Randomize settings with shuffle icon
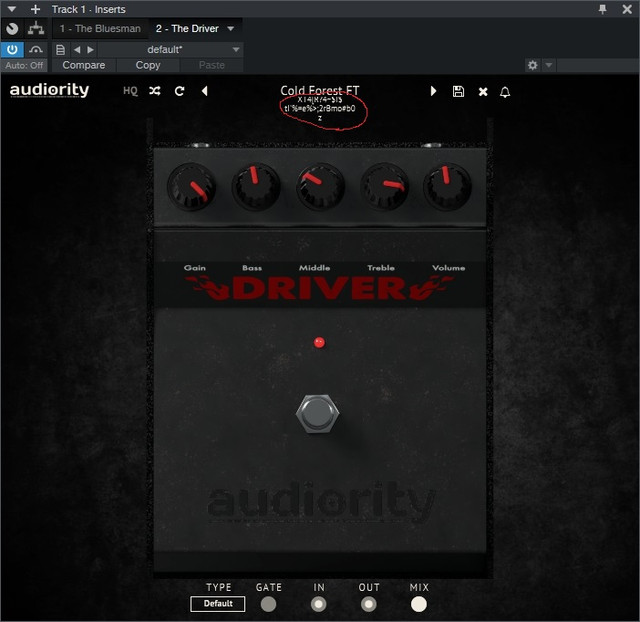 click(155, 91)
